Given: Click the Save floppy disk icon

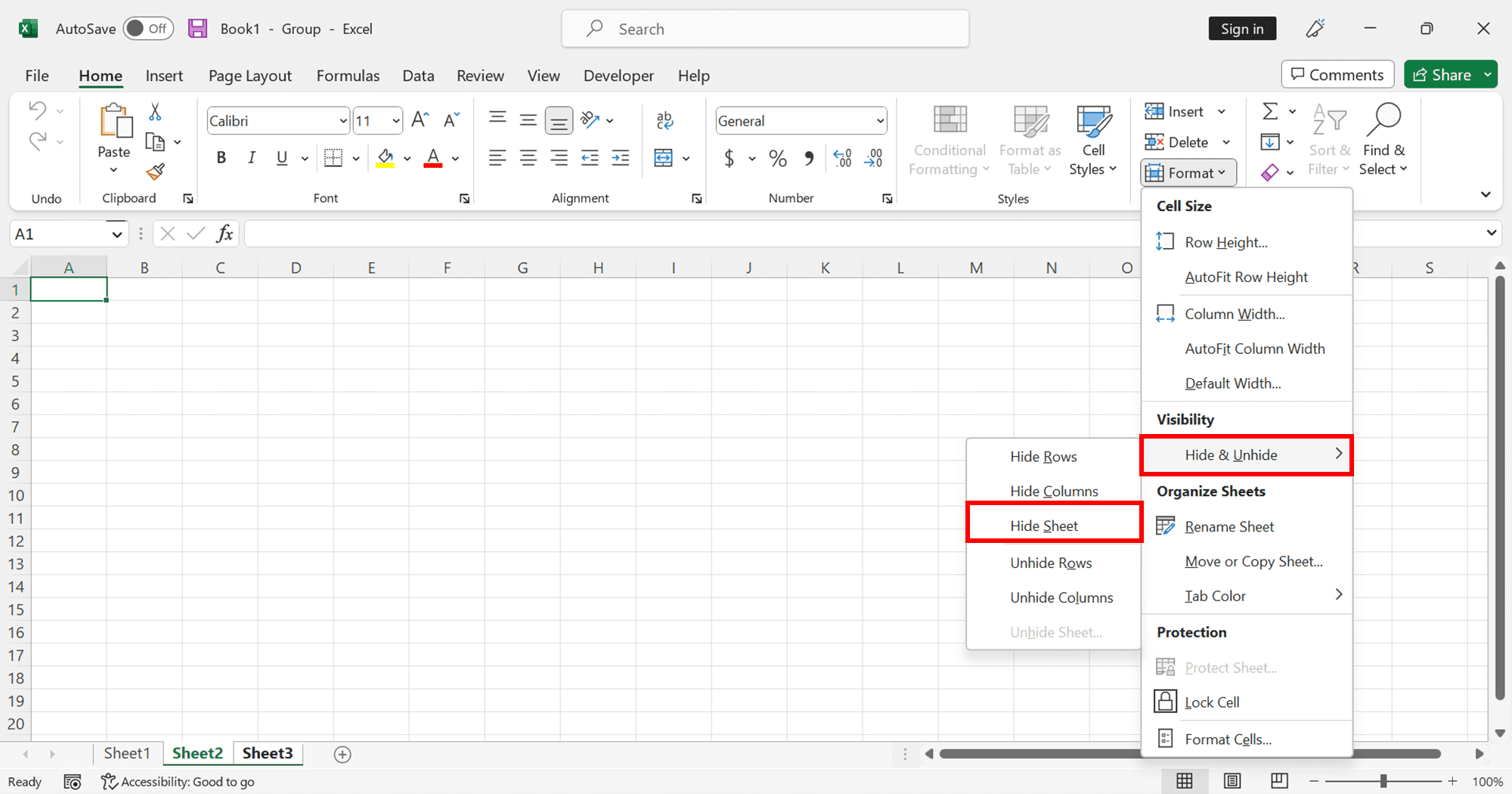Looking at the screenshot, I should point(198,29).
